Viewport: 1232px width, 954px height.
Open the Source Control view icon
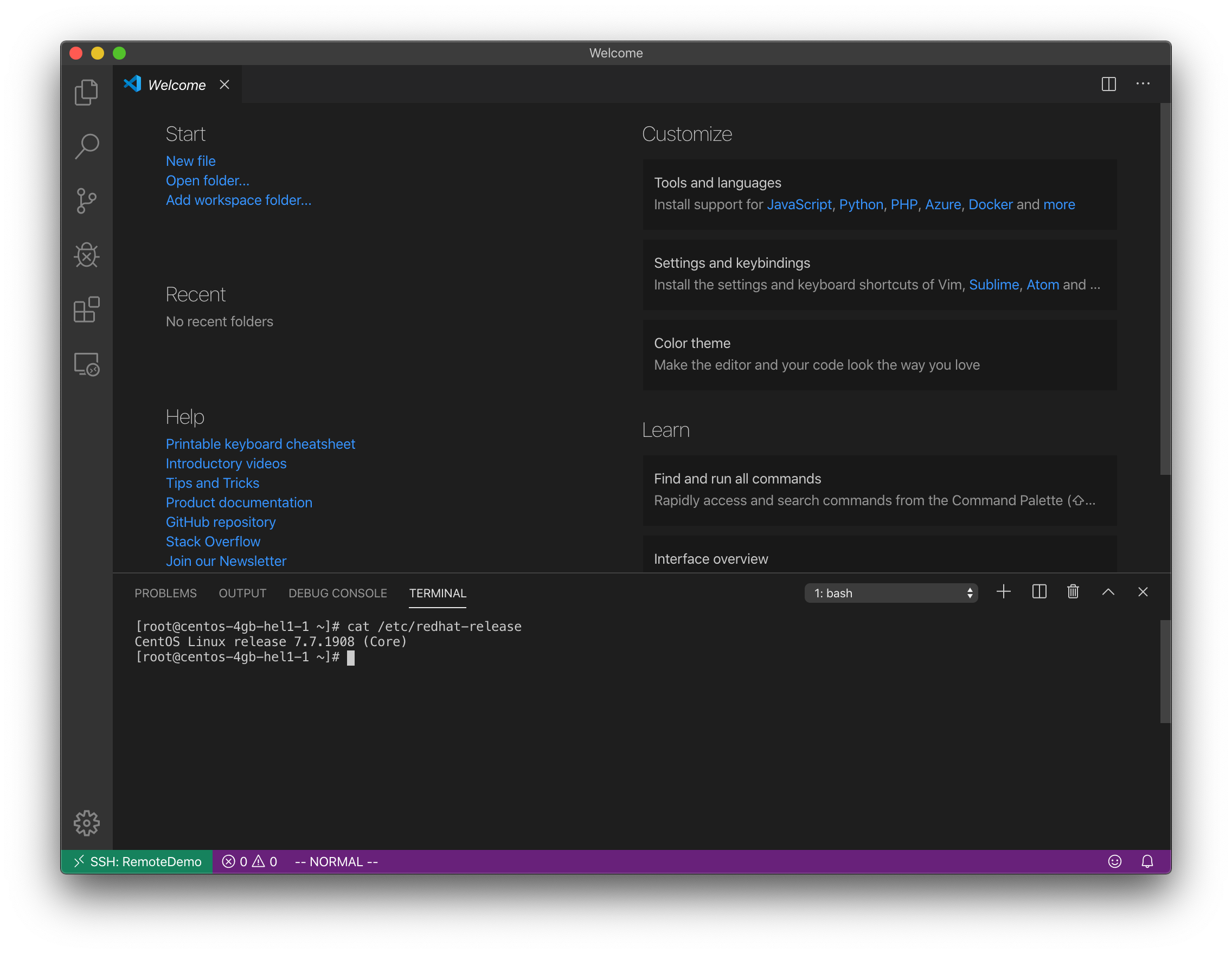(86, 201)
